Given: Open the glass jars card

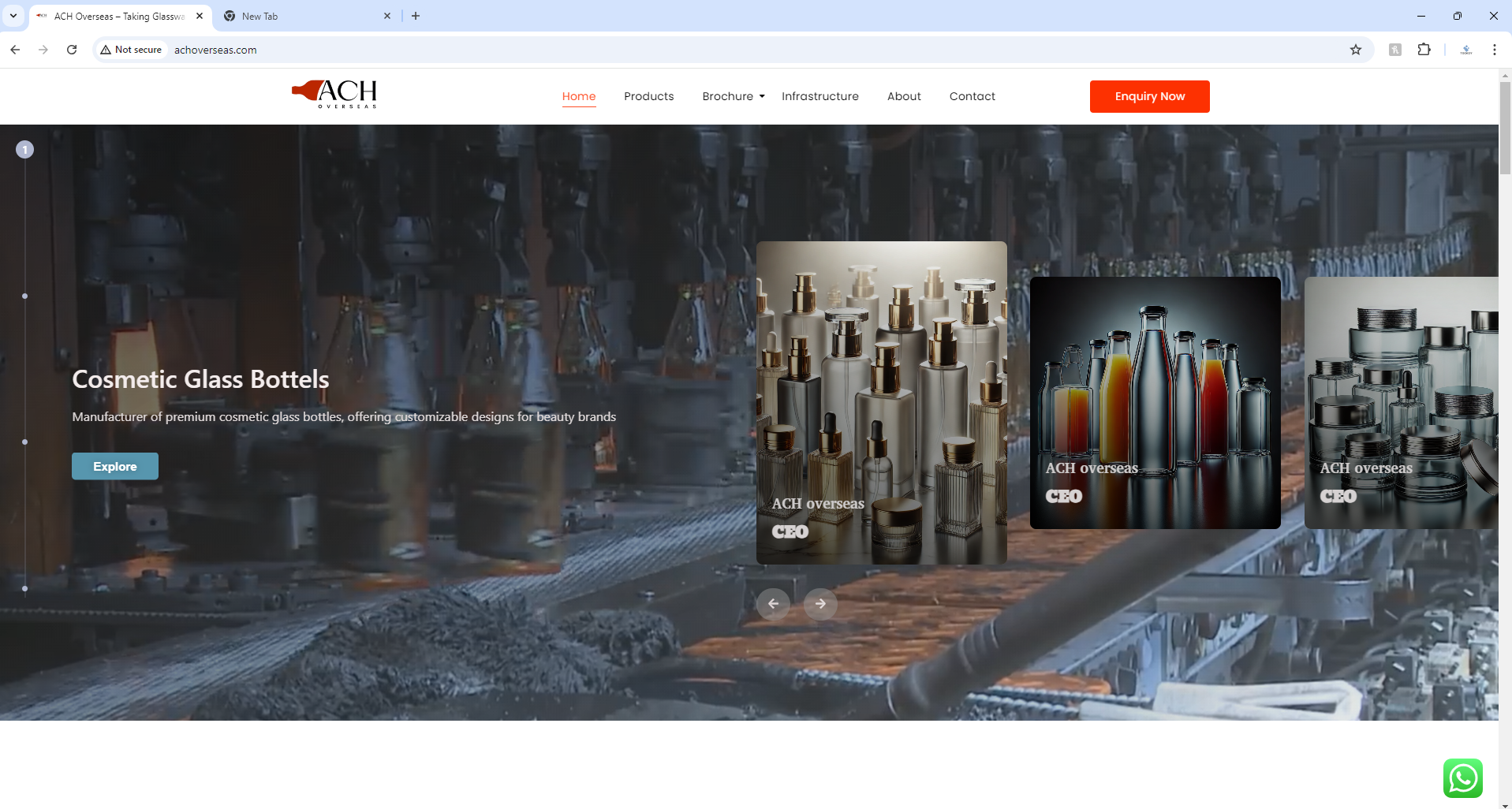Looking at the screenshot, I should [x=1402, y=403].
